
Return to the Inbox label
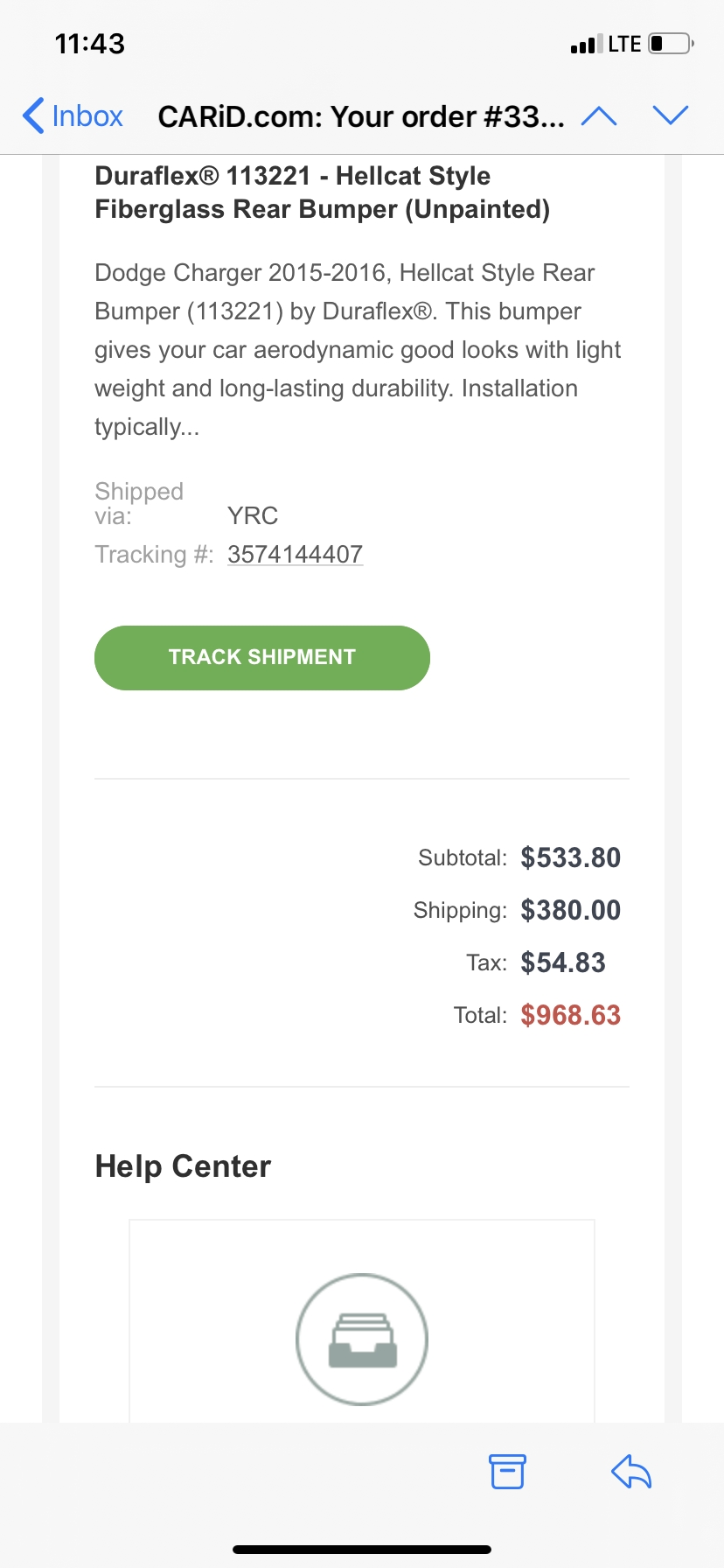pyautogui.click(x=87, y=116)
